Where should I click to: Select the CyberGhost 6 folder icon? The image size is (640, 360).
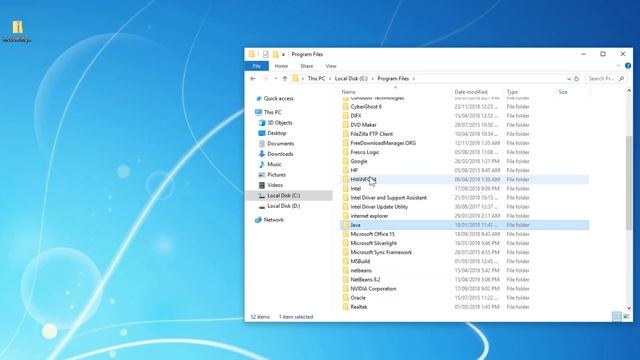pos(346,107)
